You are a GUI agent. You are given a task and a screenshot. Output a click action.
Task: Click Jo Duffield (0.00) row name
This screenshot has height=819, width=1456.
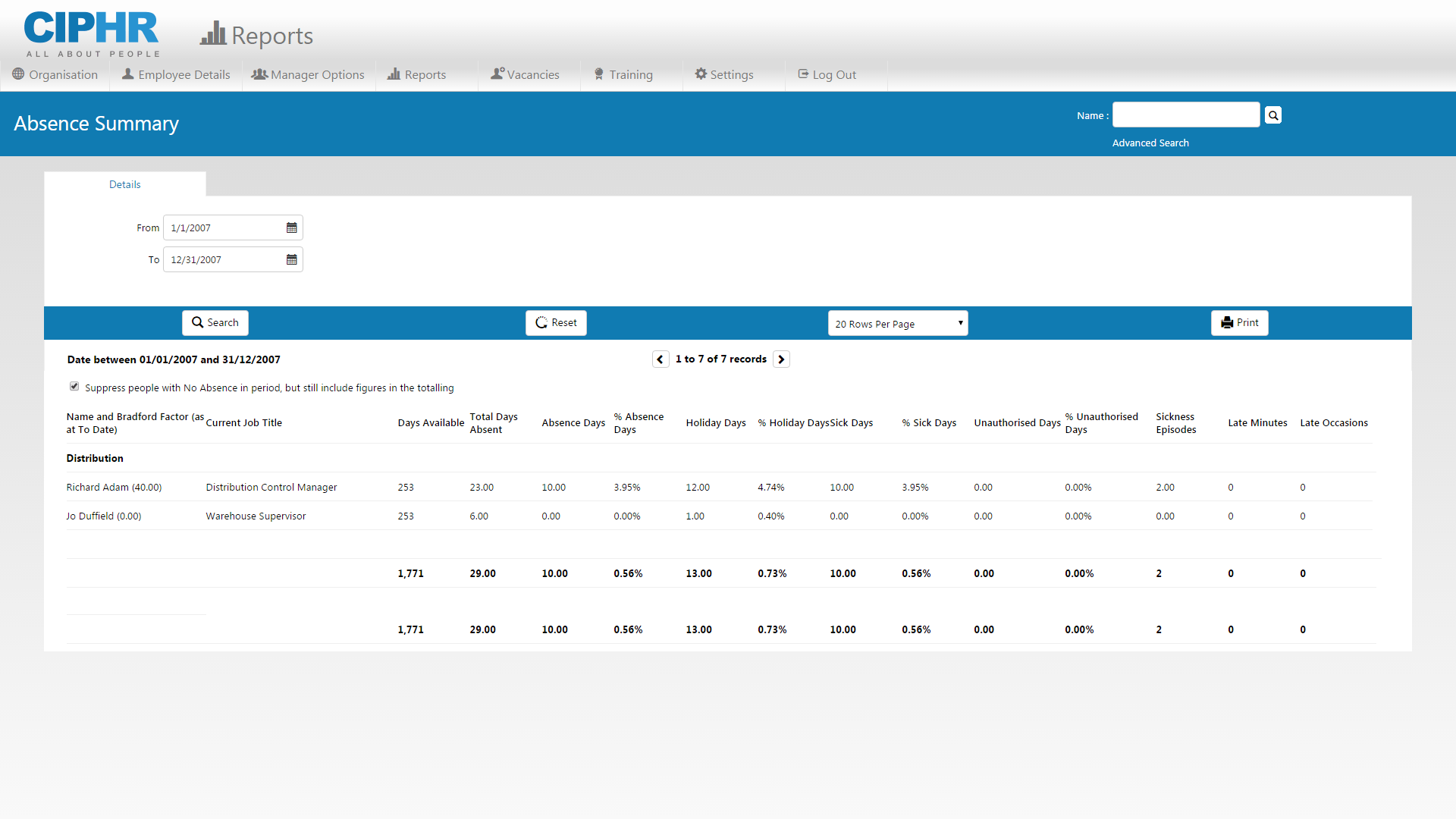tap(104, 516)
